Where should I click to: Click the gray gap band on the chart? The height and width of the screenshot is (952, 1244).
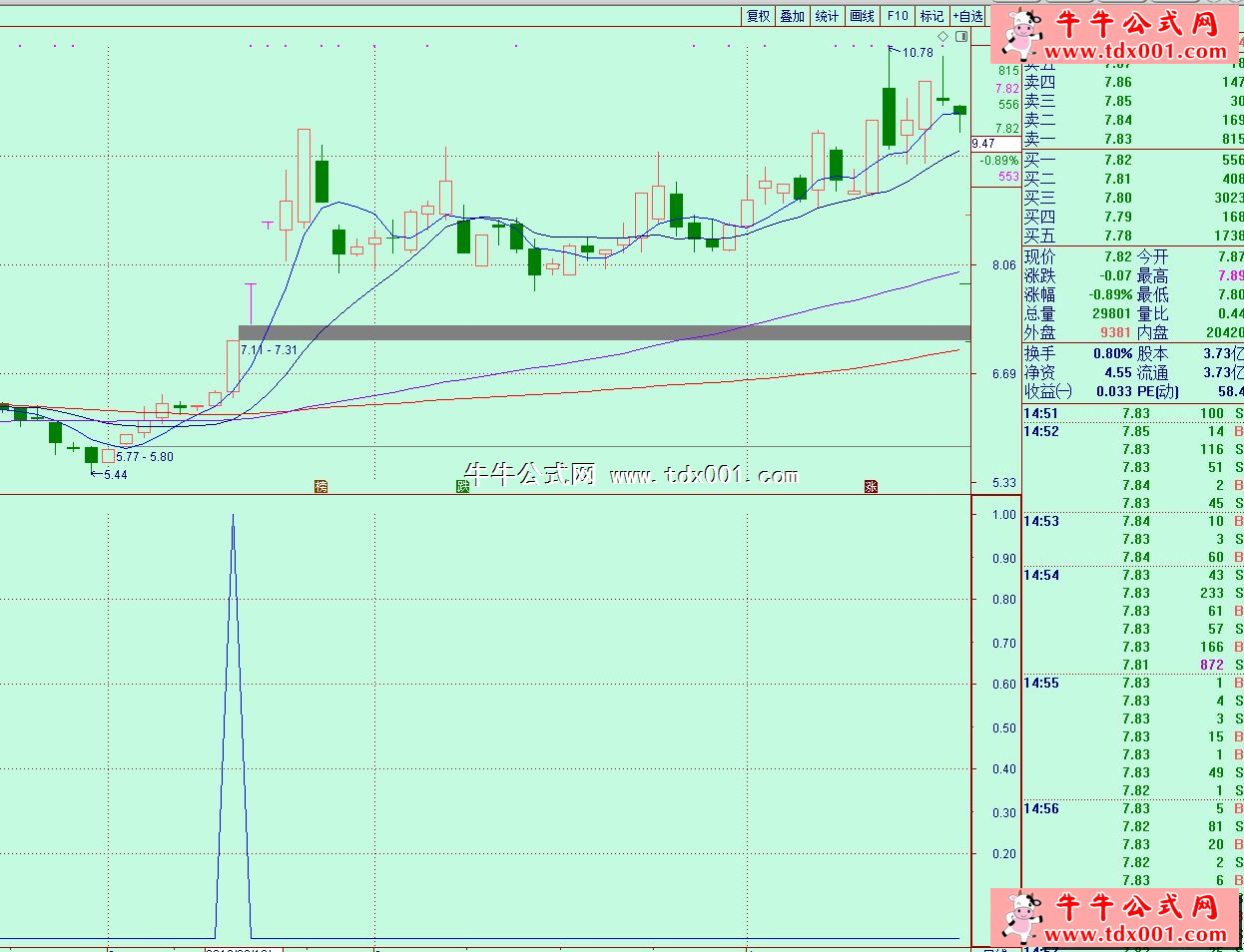604,332
